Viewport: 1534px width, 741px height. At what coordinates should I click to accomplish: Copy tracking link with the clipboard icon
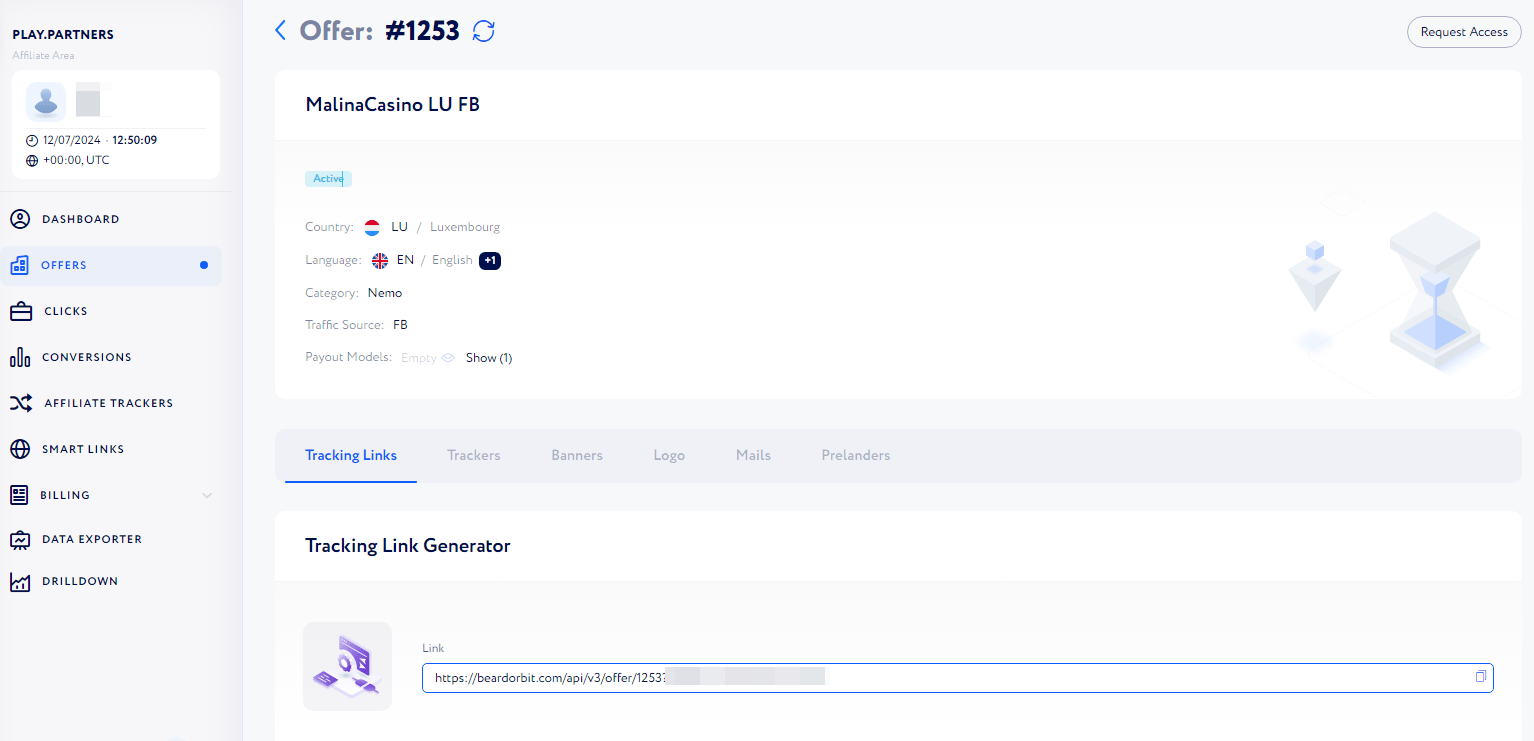[1481, 677]
